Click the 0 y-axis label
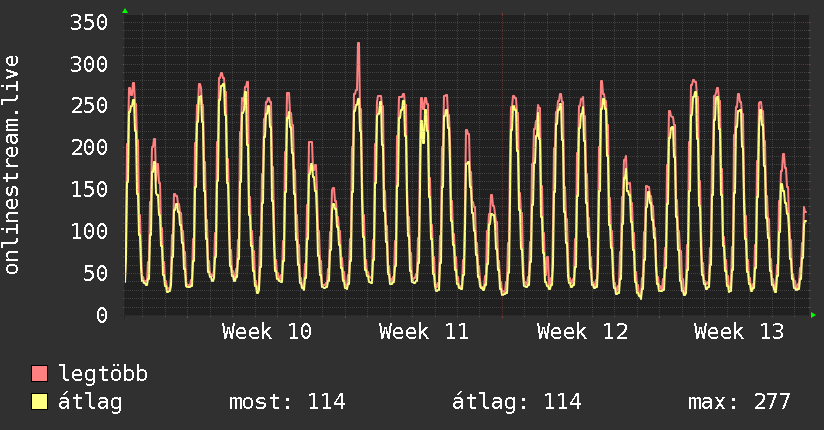824x430 pixels. point(101,315)
